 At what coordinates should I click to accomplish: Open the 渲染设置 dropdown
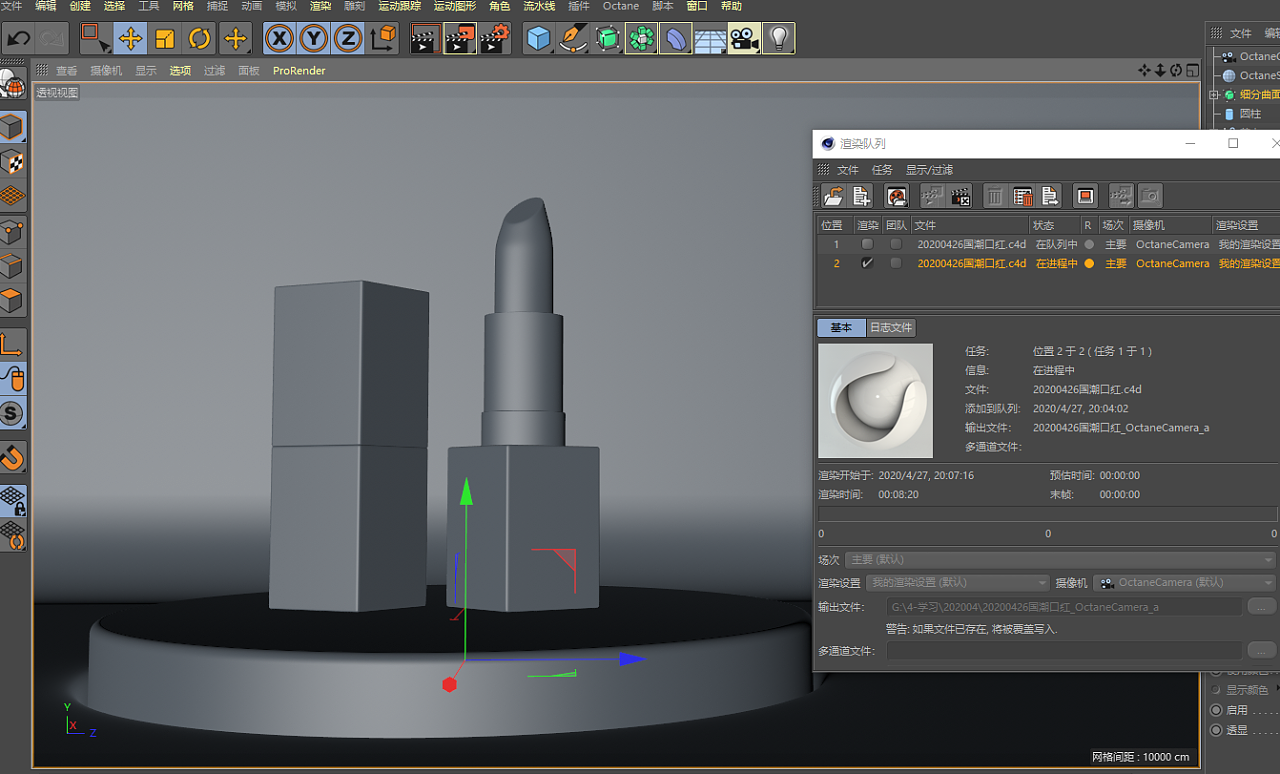pyautogui.click(x=960, y=582)
